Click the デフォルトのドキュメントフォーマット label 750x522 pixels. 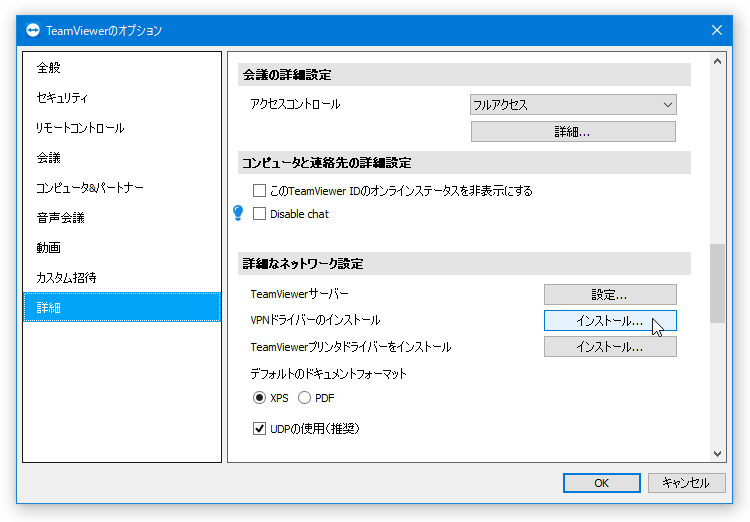coord(328,374)
